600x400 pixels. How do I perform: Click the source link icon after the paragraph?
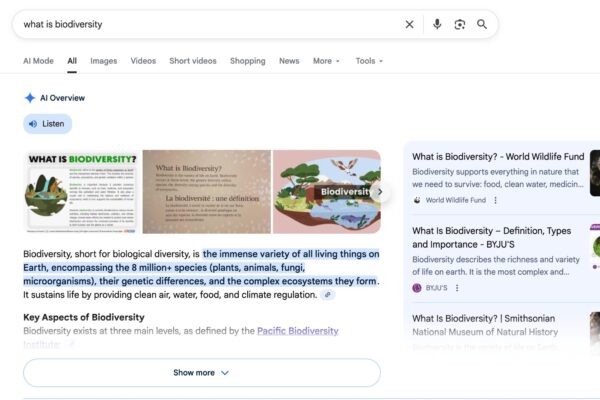point(329,295)
